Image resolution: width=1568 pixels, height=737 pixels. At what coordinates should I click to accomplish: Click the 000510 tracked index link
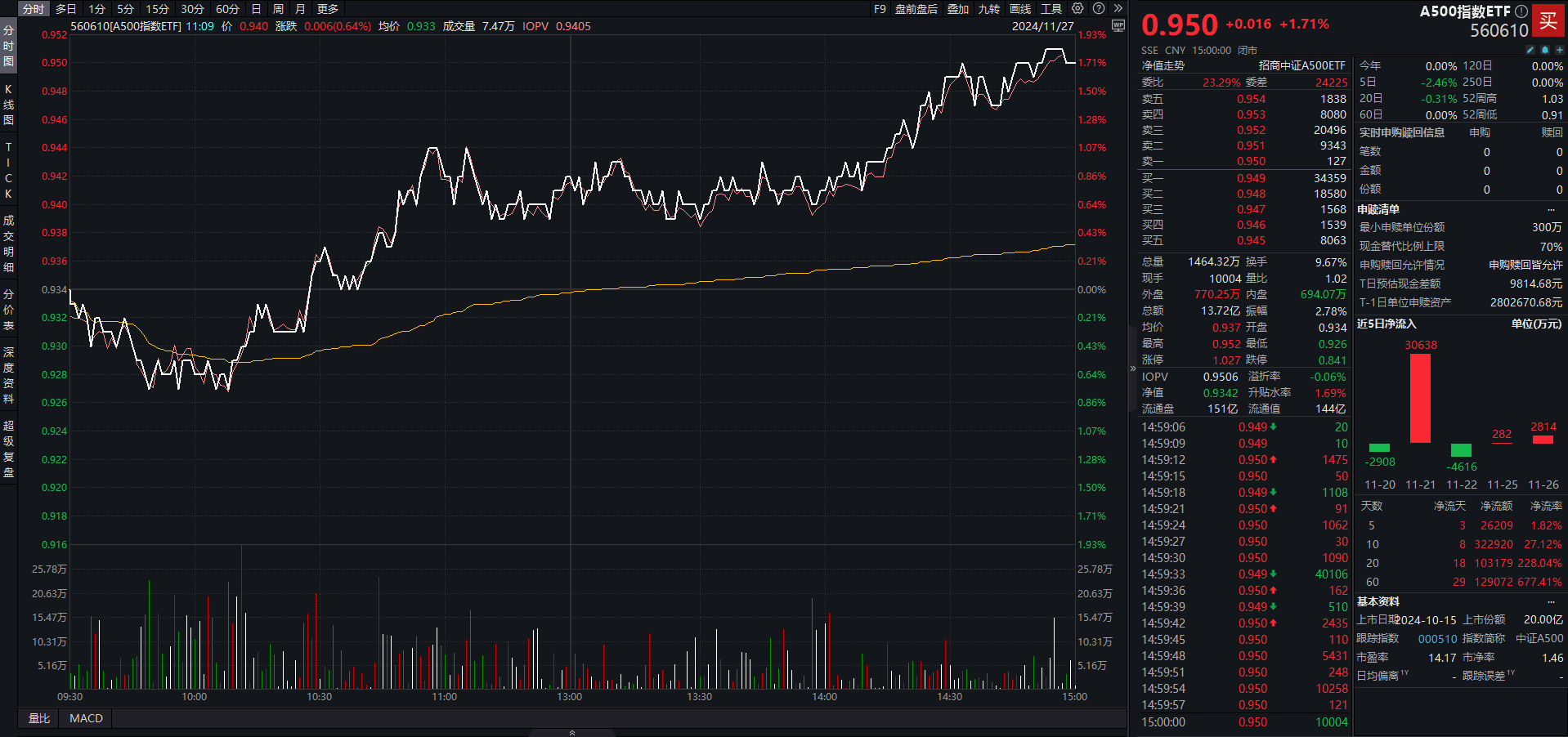tap(1437, 639)
